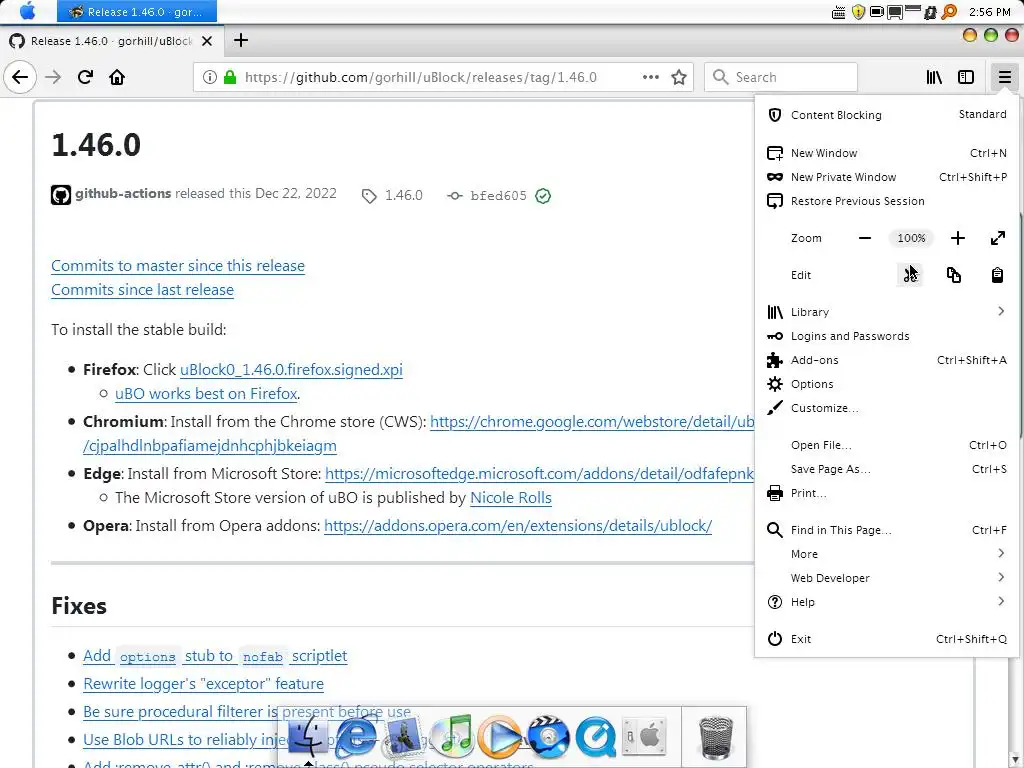Close the Release 1.46.0 tab
The height and width of the screenshot is (768, 1024).
pyautogui.click(x=207, y=41)
